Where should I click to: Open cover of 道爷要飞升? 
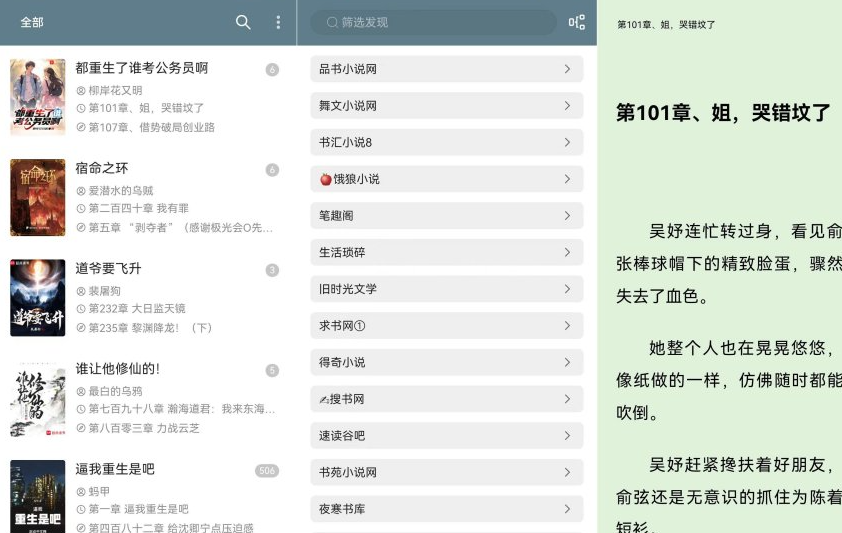pos(38,297)
